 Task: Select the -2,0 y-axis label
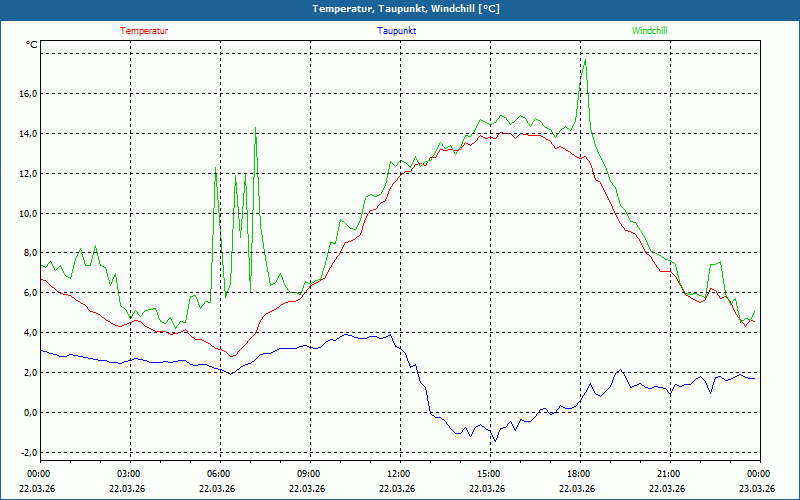[x=27, y=452]
